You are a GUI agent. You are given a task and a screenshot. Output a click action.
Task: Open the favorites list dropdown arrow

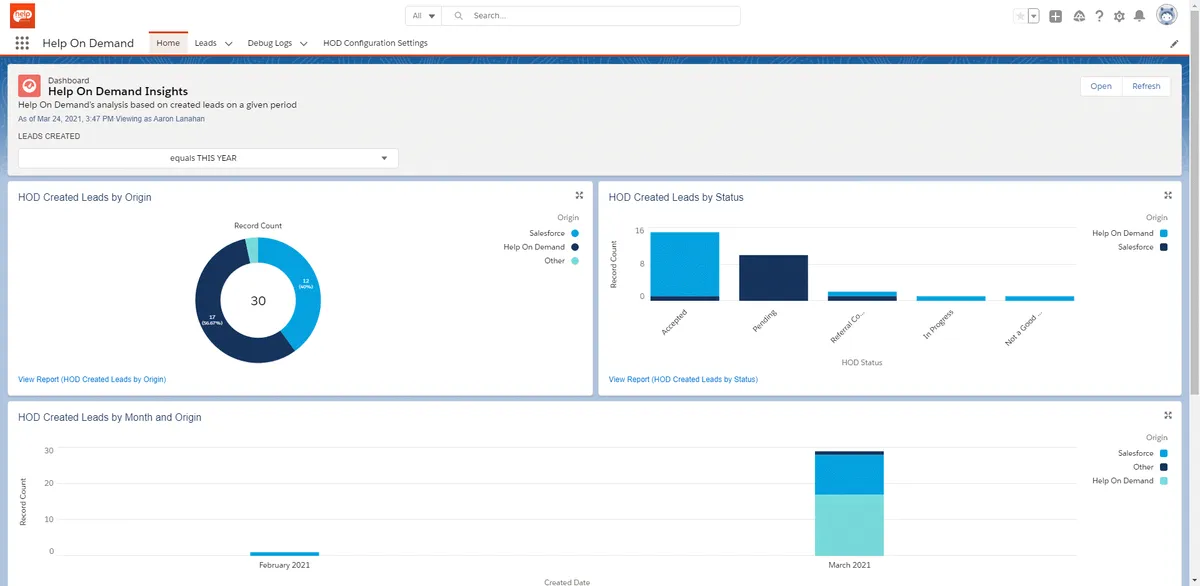1033,16
